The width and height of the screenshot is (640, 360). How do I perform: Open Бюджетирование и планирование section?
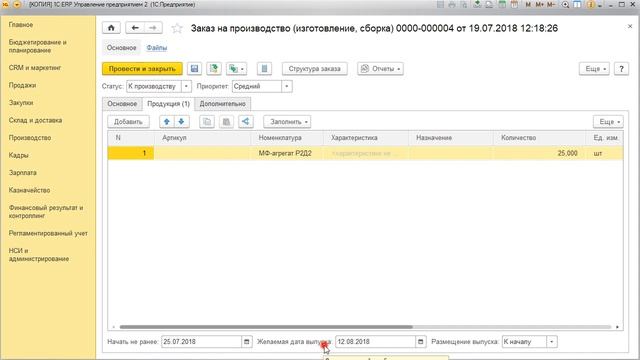point(38,46)
